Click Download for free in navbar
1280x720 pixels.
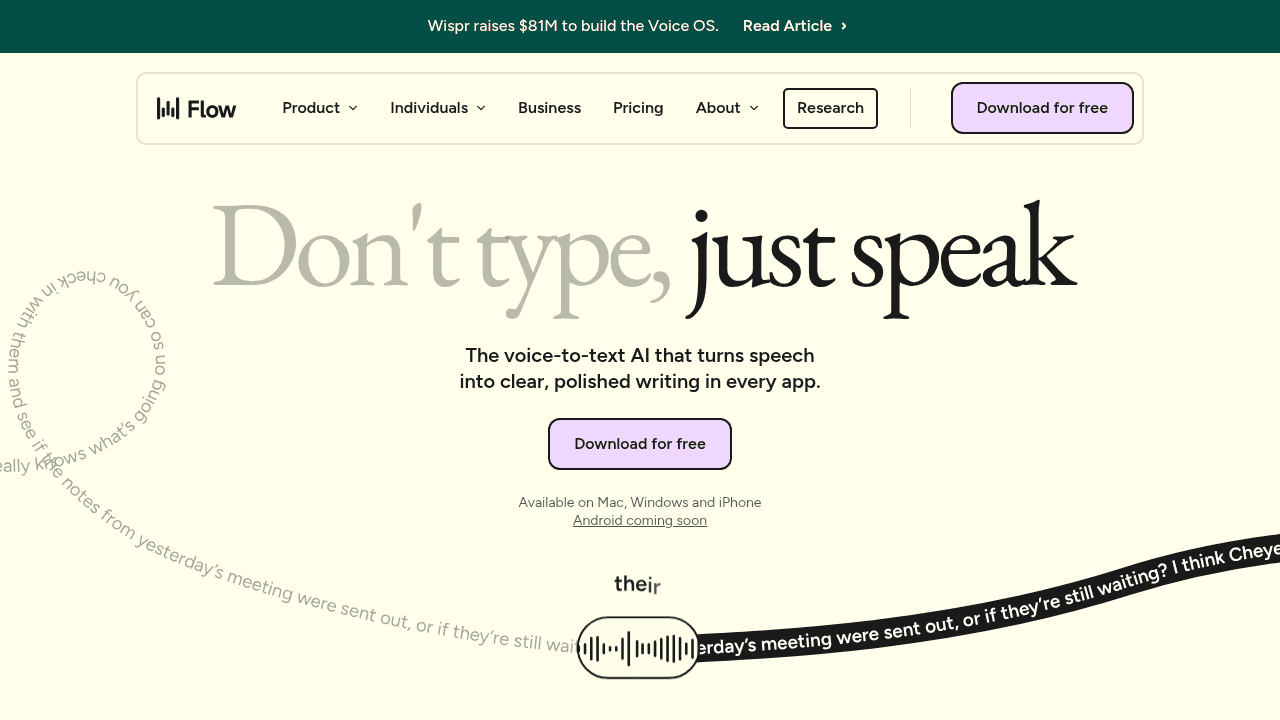coord(1042,108)
